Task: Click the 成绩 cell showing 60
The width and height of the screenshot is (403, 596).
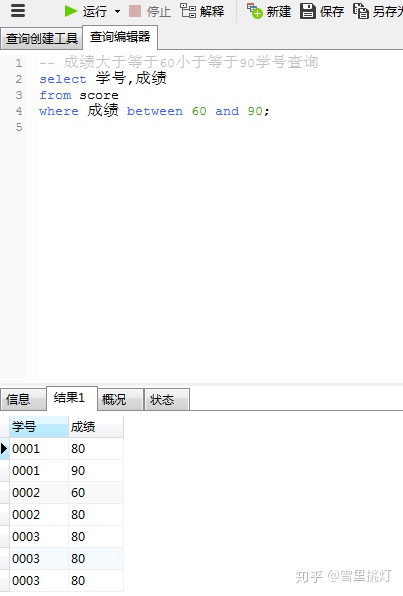Action: tap(96, 493)
